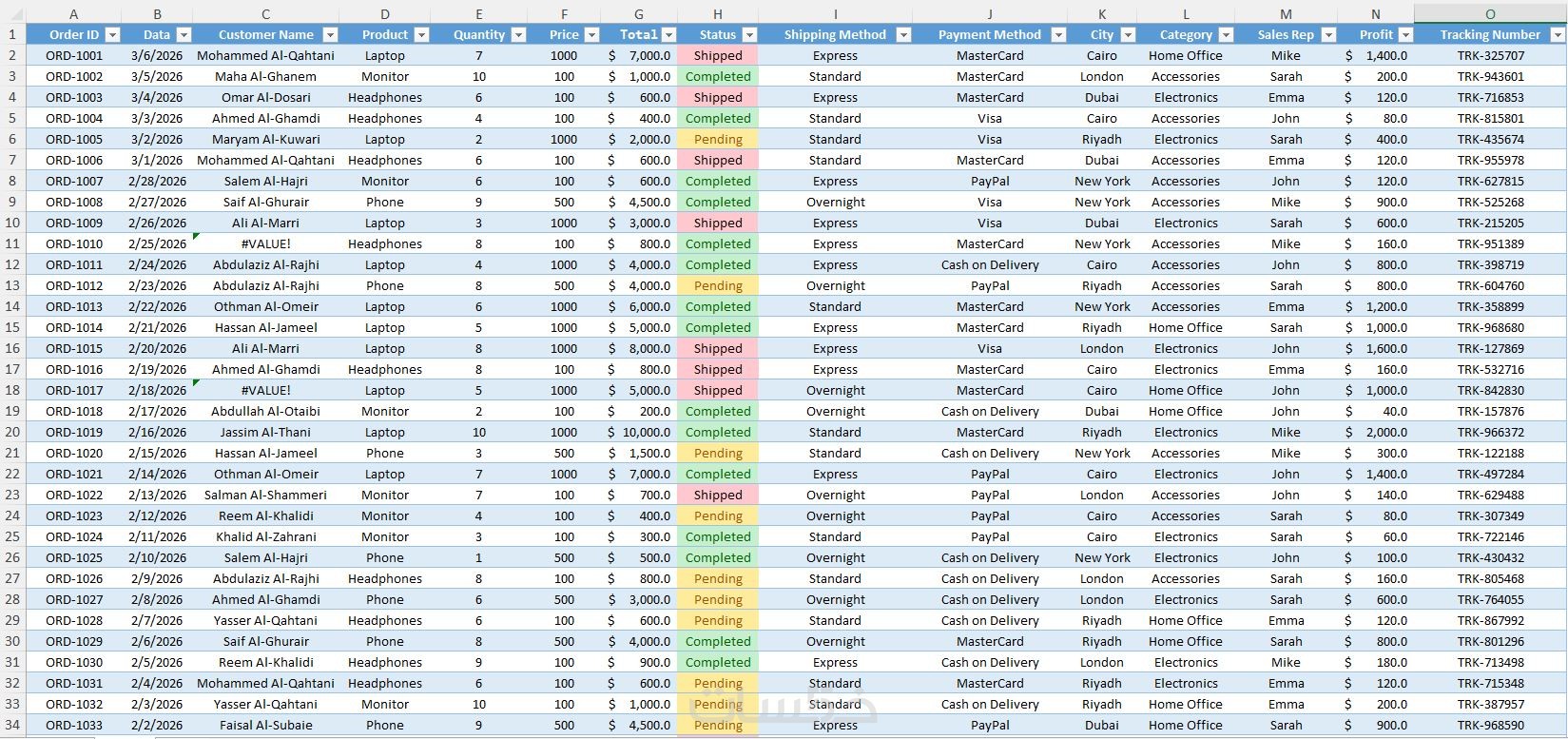Open the Order ID filter dropdown
The image size is (1568, 739).
pos(112,34)
